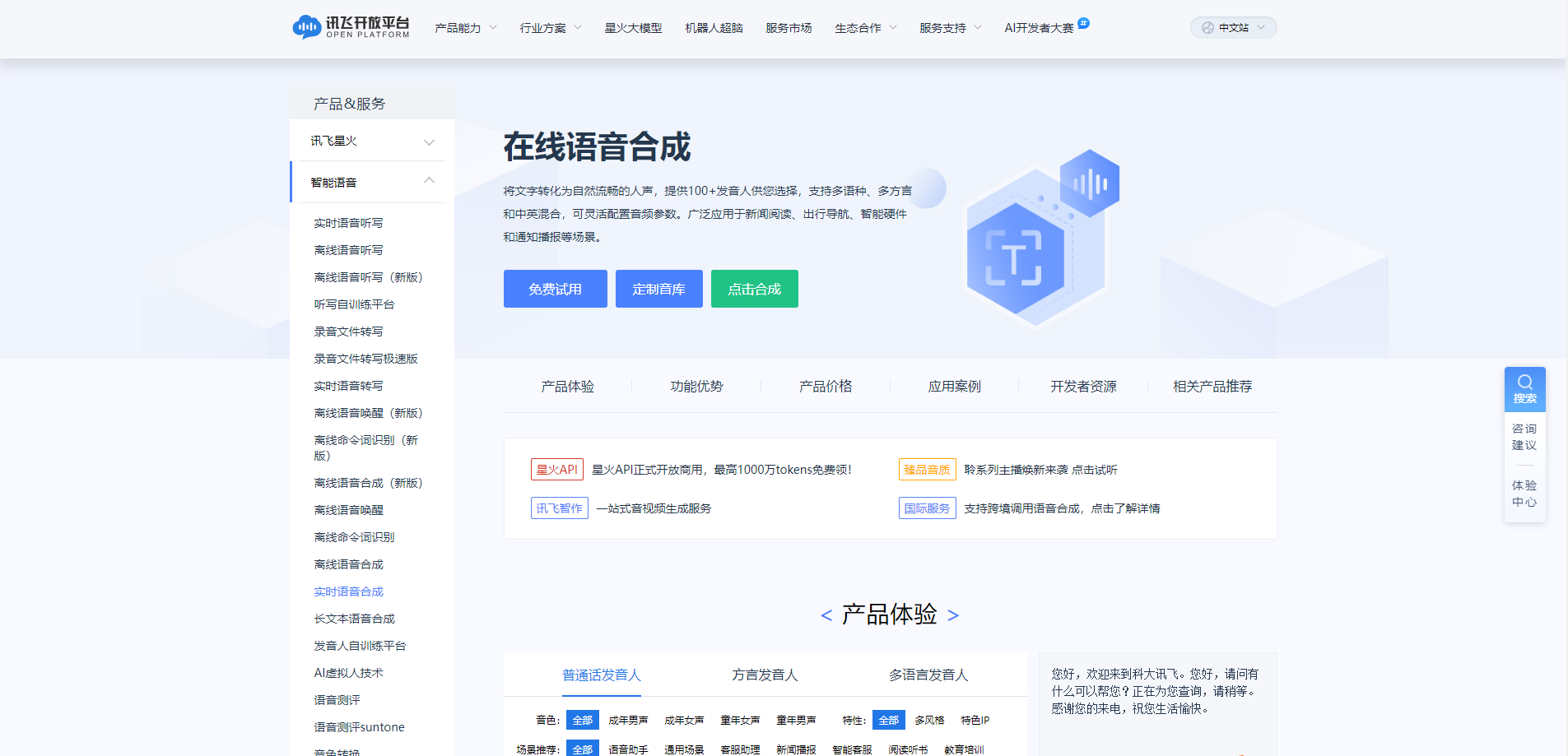
Task: Filter voices by 童年女声
Action: coord(740,721)
